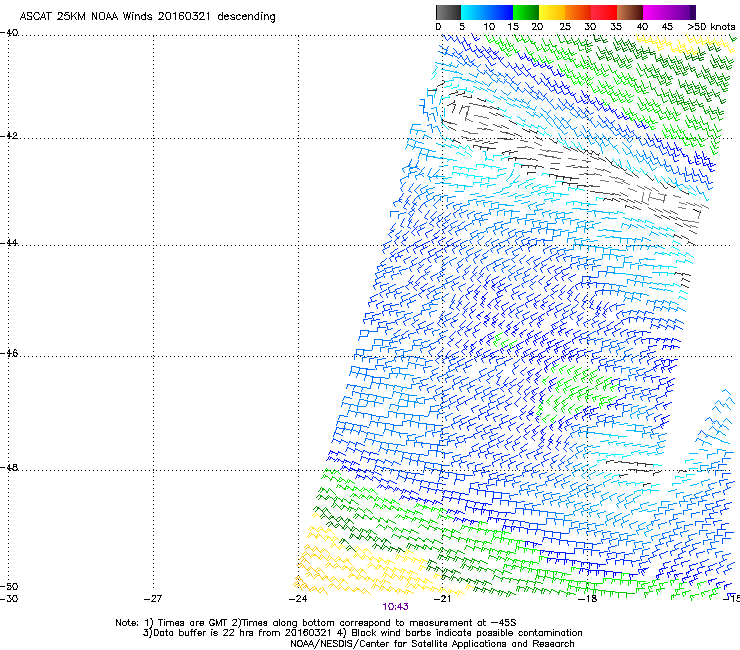Screen dimensions: 740x650
Task: Click the '-24' longitude axis label
Action: click(298, 599)
